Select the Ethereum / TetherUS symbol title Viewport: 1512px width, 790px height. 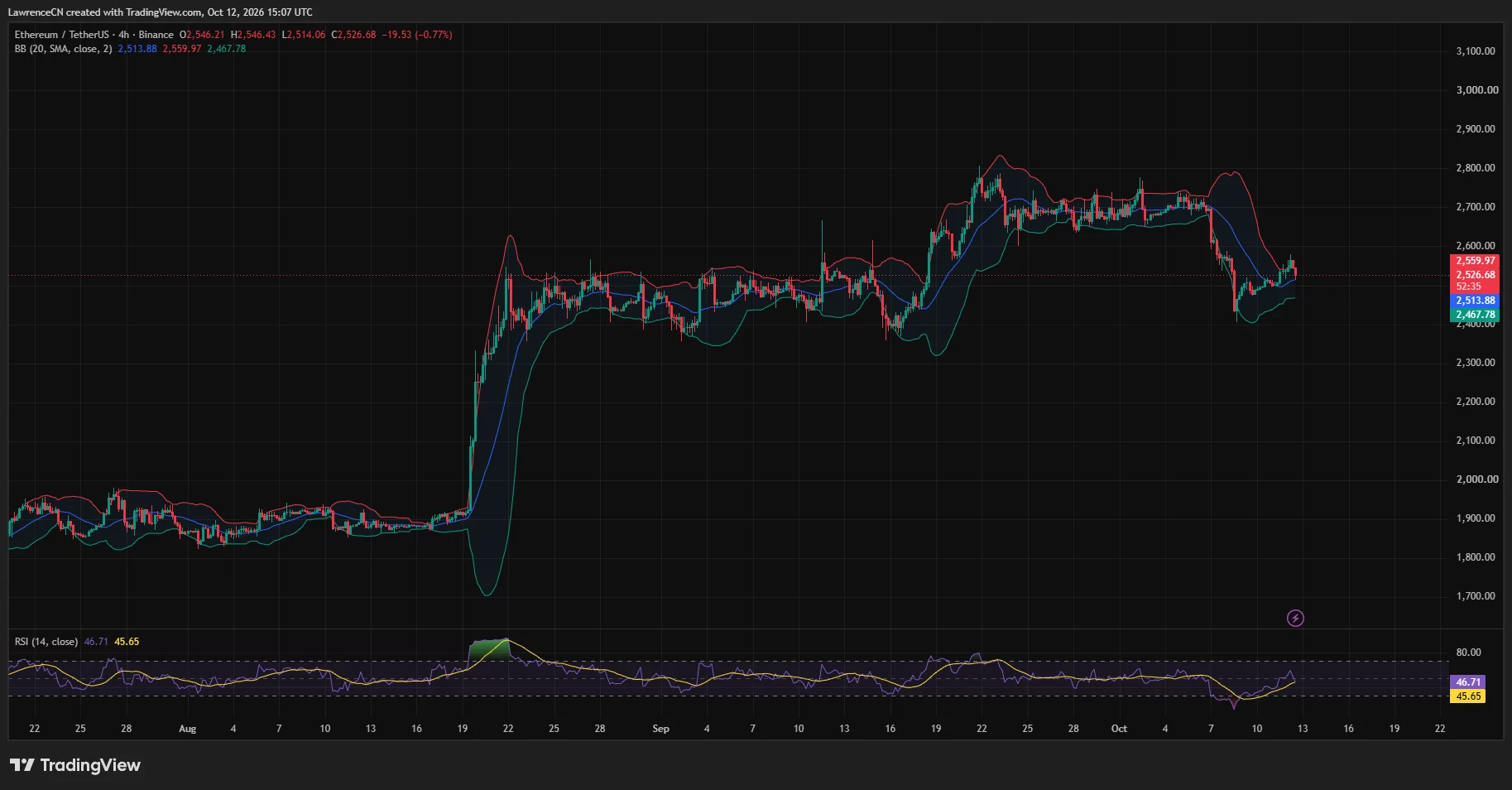(x=61, y=35)
